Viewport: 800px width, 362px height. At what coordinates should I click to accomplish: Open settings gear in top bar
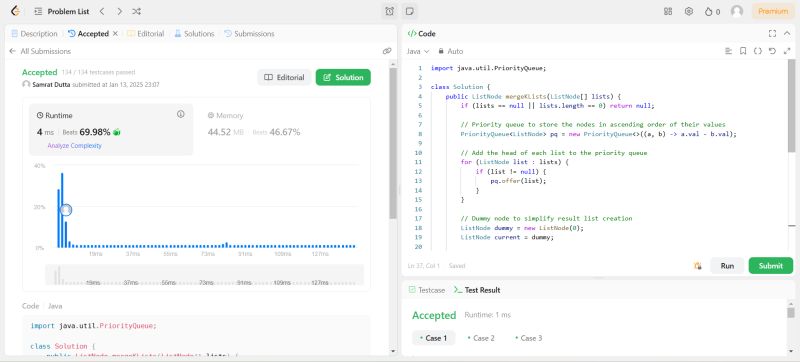click(689, 11)
